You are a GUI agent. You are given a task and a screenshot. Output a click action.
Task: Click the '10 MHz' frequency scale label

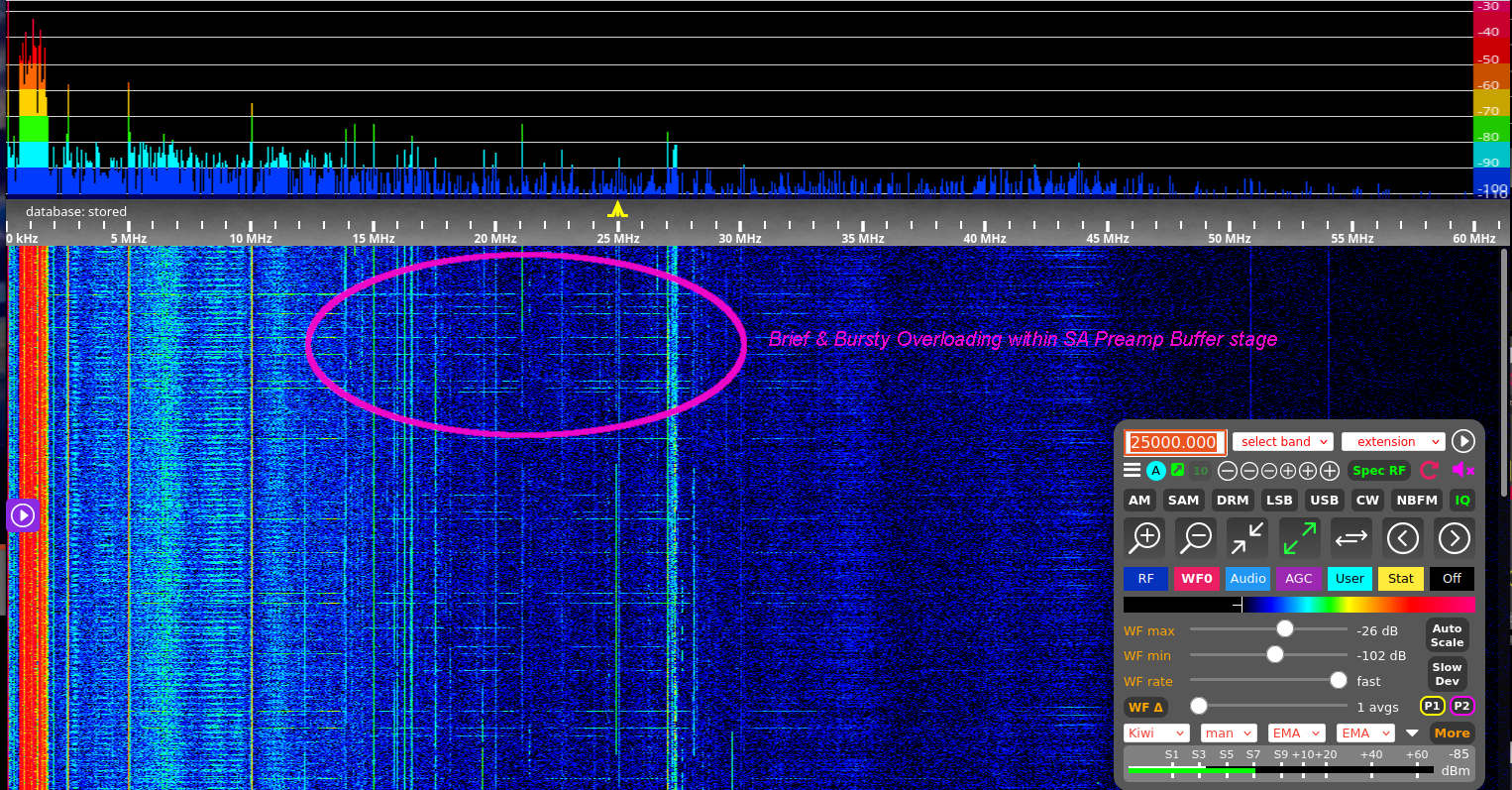pyautogui.click(x=251, y=239)
